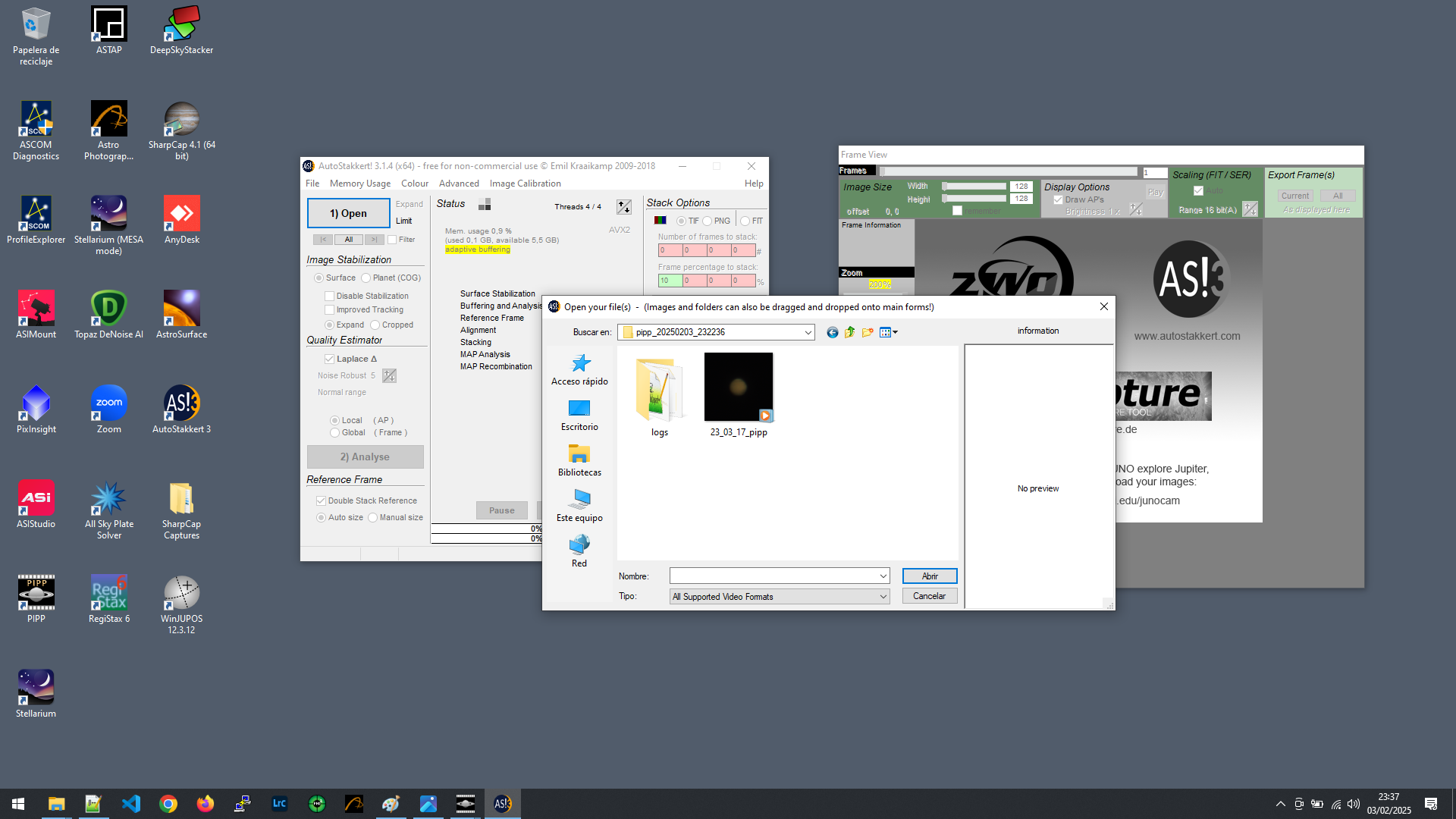Click Cancelar to dismiss dialog
The height and width of the screenshot is (819, 1456).
click(x=929, y=596)
